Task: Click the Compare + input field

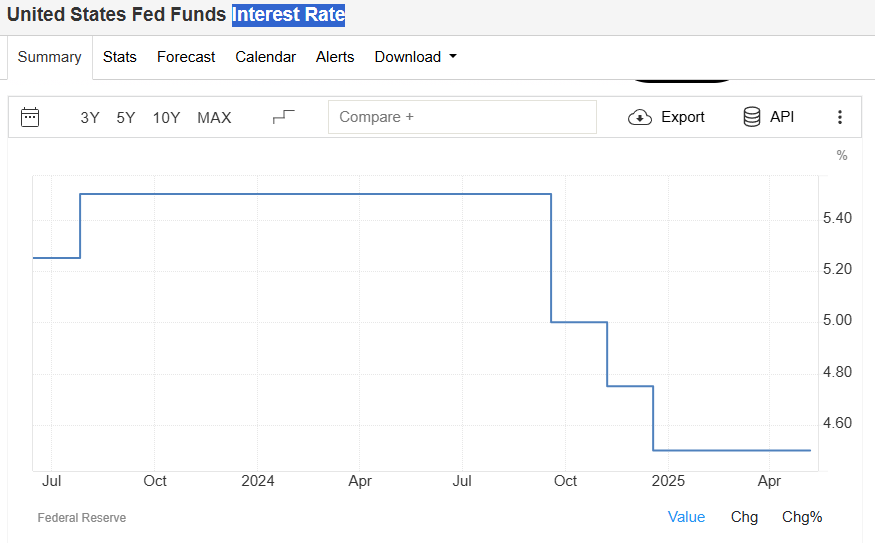Action: pyautogui.click(x=462, y=117)
